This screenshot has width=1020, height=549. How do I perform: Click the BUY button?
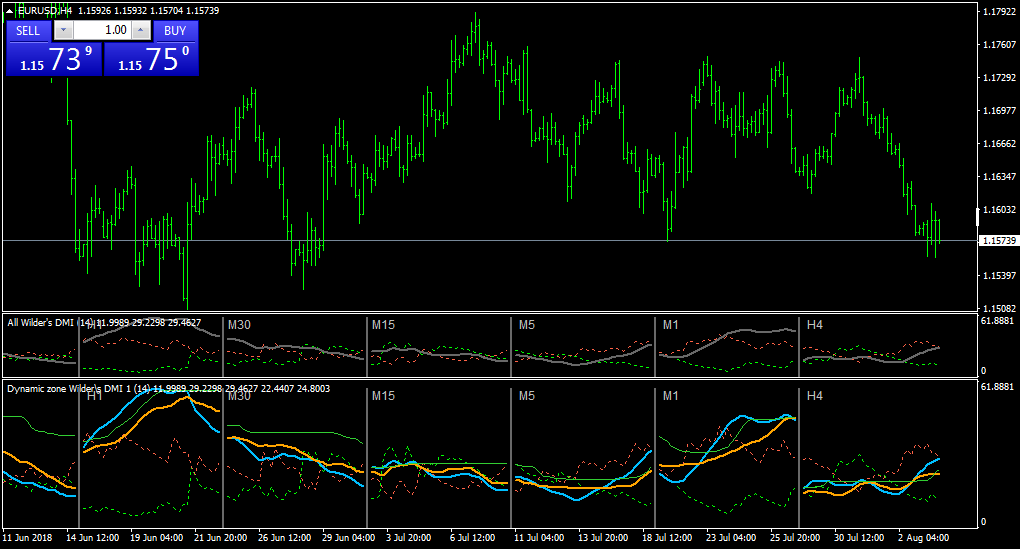tap(175, 31)
